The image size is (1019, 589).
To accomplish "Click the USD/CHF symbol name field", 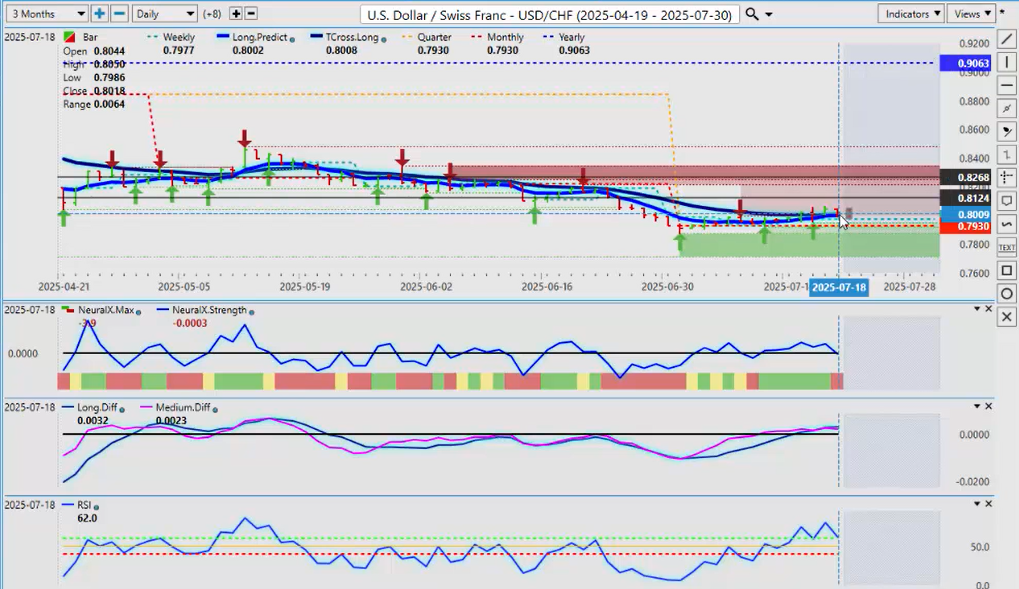I will click(x=550, y=14).
